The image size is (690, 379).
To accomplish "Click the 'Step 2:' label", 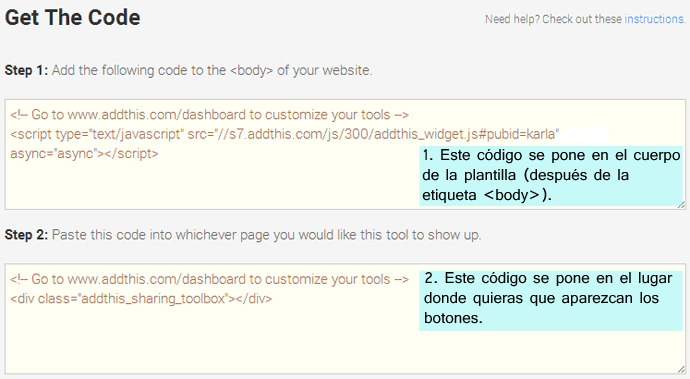I will coord(26,235).
